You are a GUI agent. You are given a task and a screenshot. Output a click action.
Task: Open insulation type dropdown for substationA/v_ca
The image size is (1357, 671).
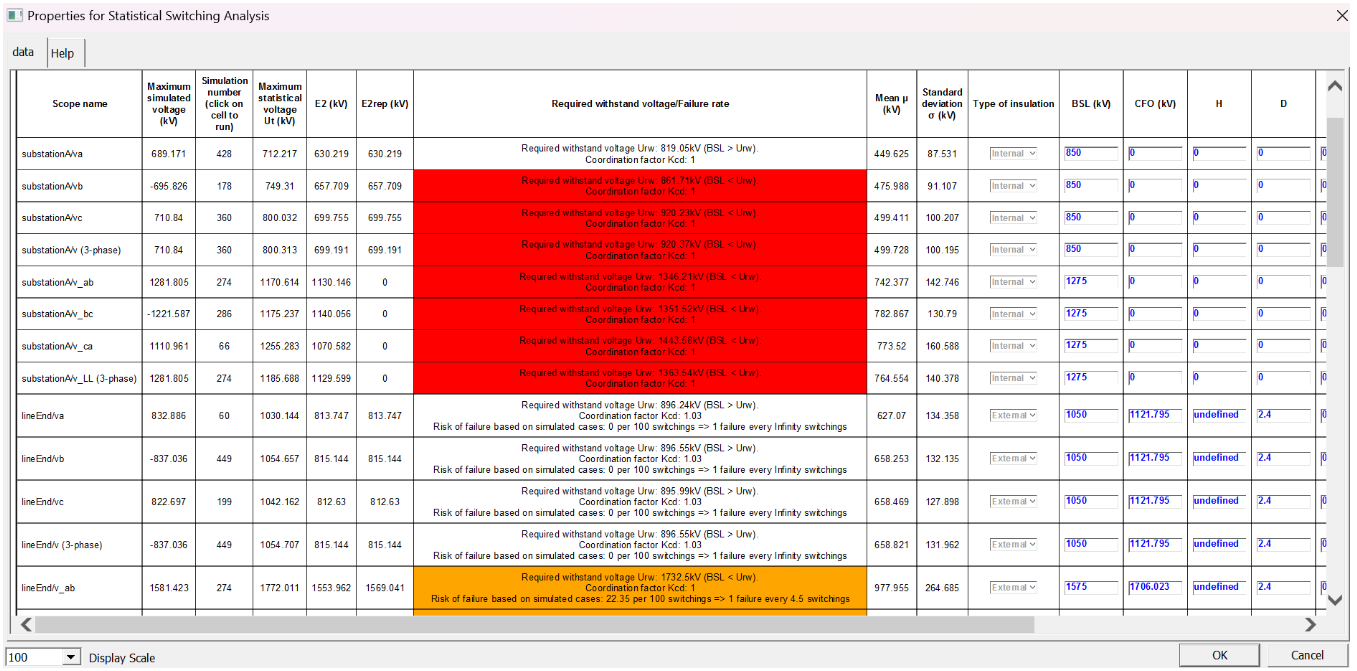1013,345
